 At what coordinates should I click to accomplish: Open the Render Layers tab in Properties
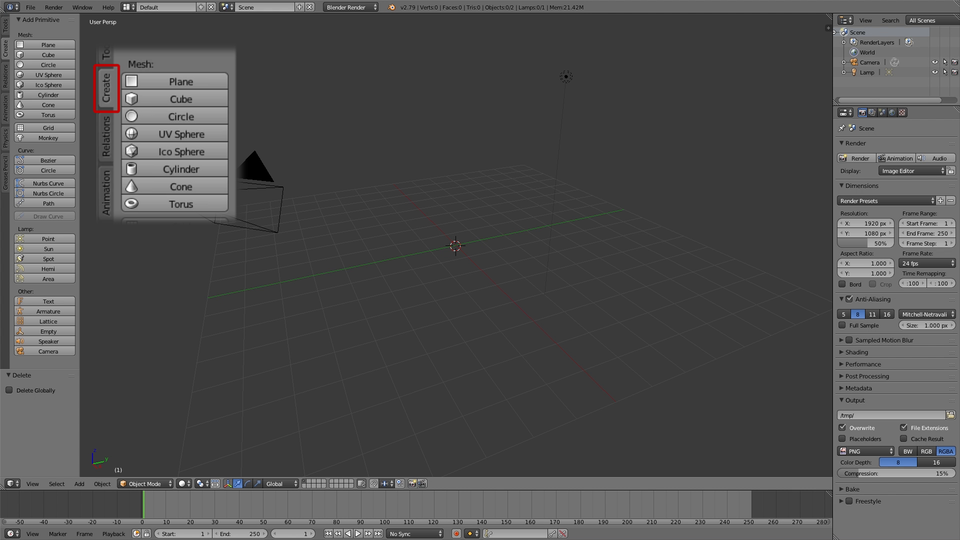[x=872, y=113]
